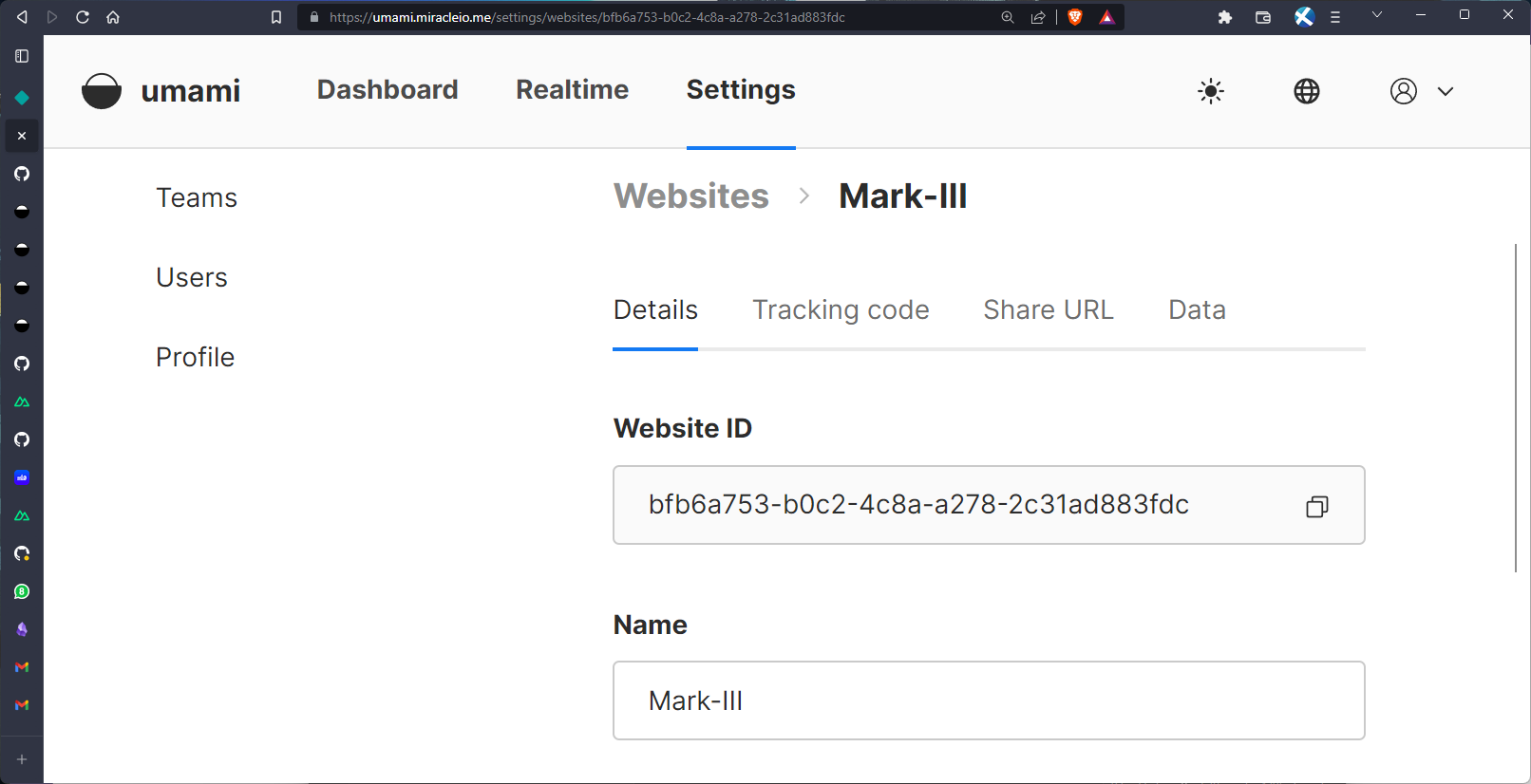The image size is (1531, 784).
Task: Go to browser home page
Action: coord(113,17)
